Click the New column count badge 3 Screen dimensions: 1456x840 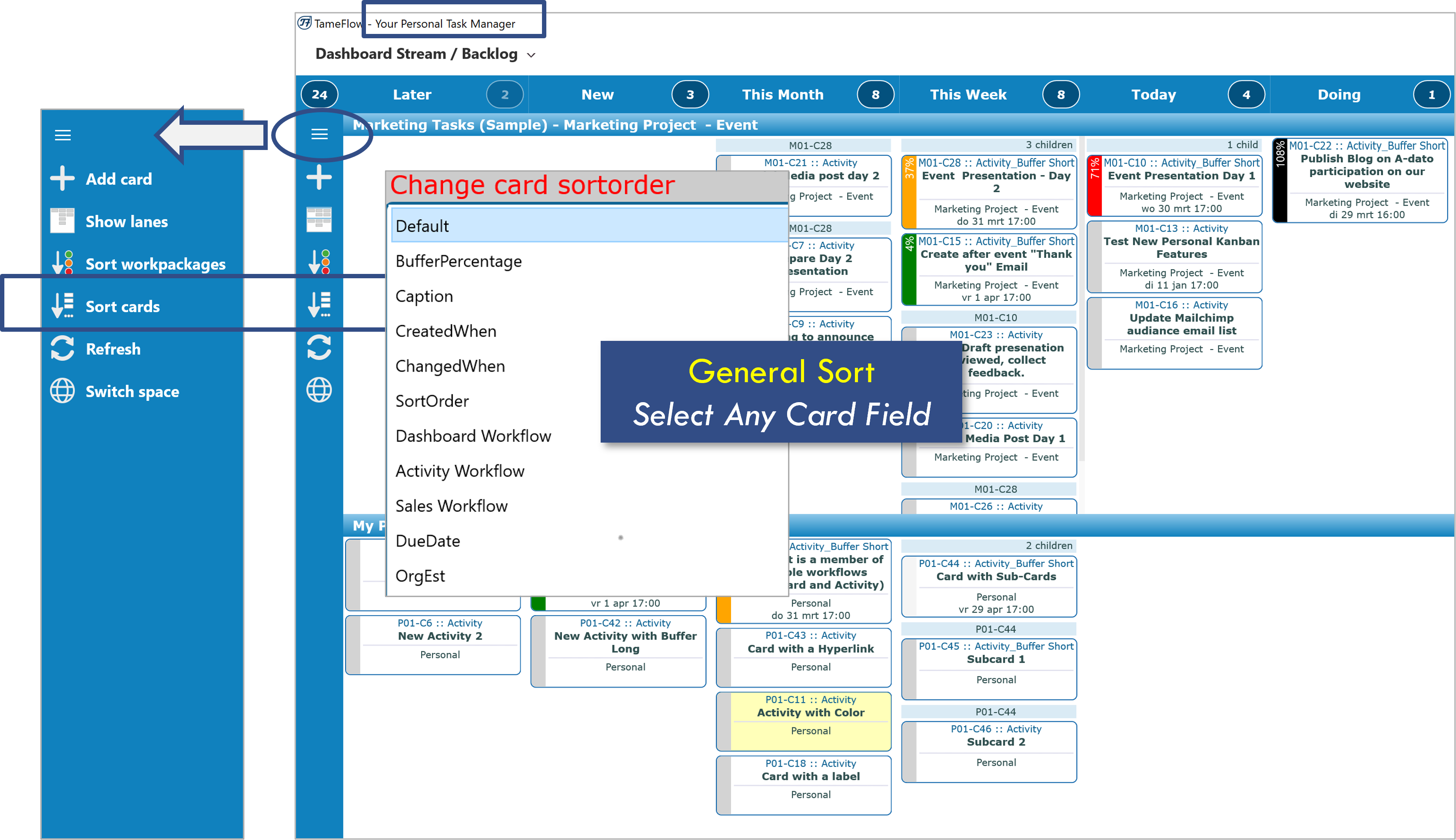(690, 95)
